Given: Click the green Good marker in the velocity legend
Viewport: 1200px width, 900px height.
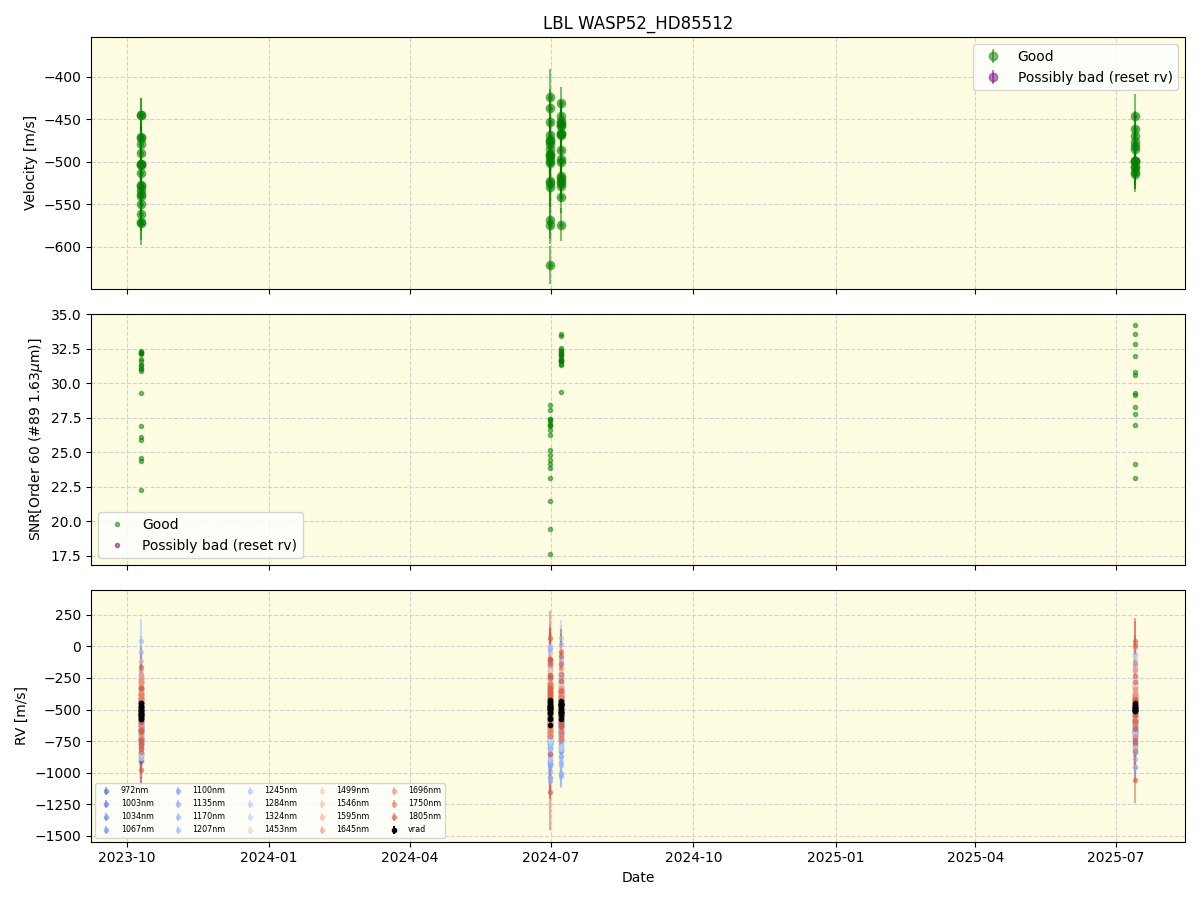Looking at the screenshot, I should pos(993,57).
